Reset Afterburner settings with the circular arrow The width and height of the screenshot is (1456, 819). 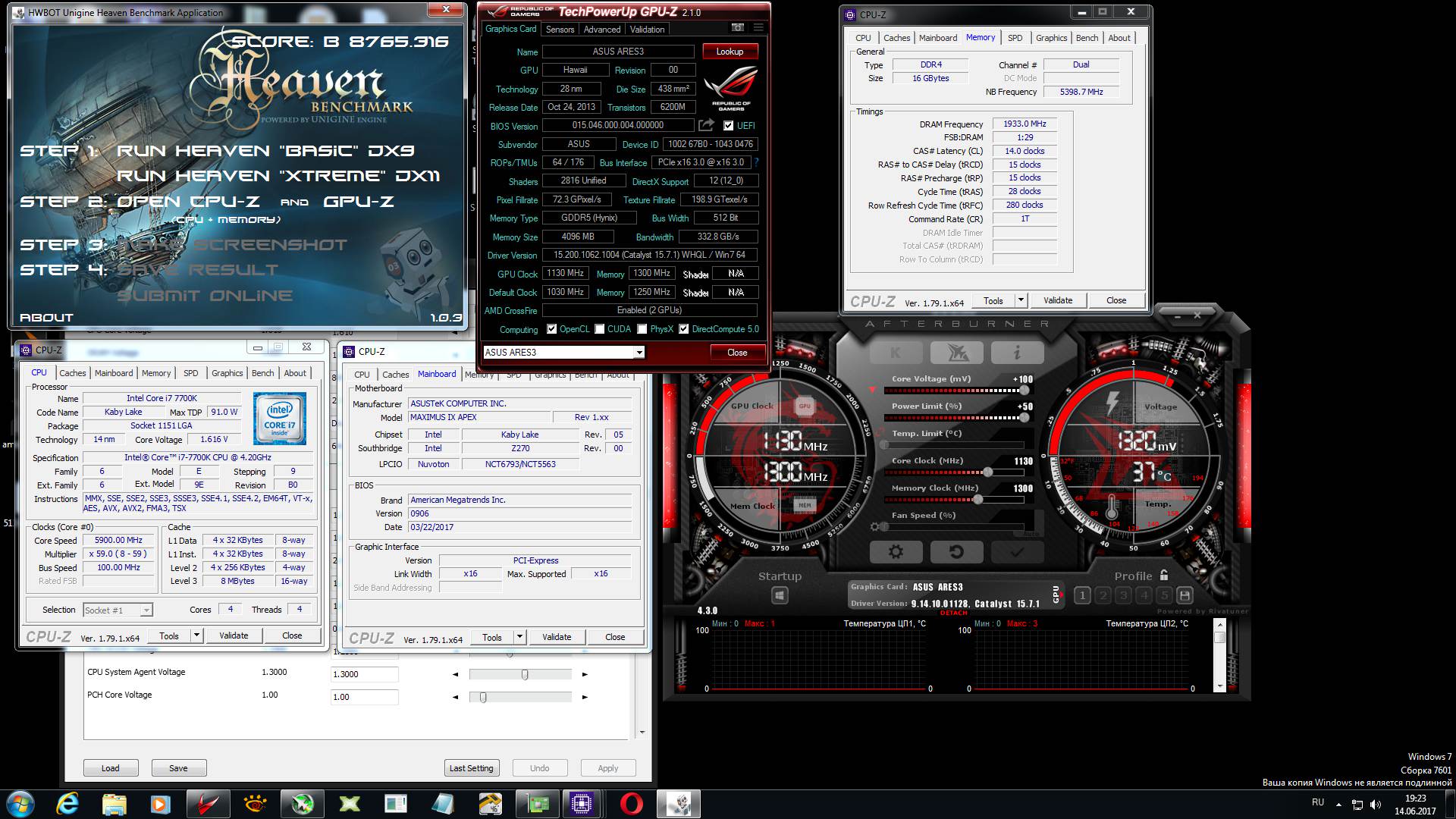point(956,552)
